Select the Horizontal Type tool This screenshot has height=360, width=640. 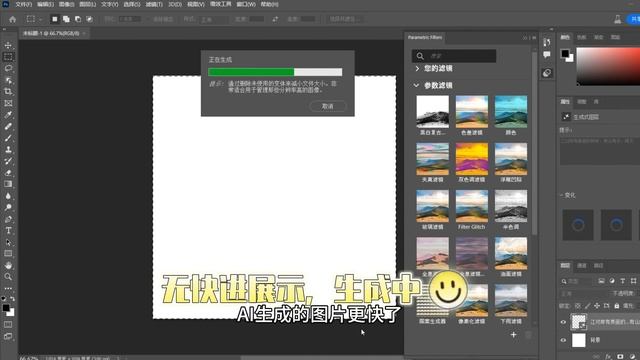pyautogui.click(x=8, y=231)
